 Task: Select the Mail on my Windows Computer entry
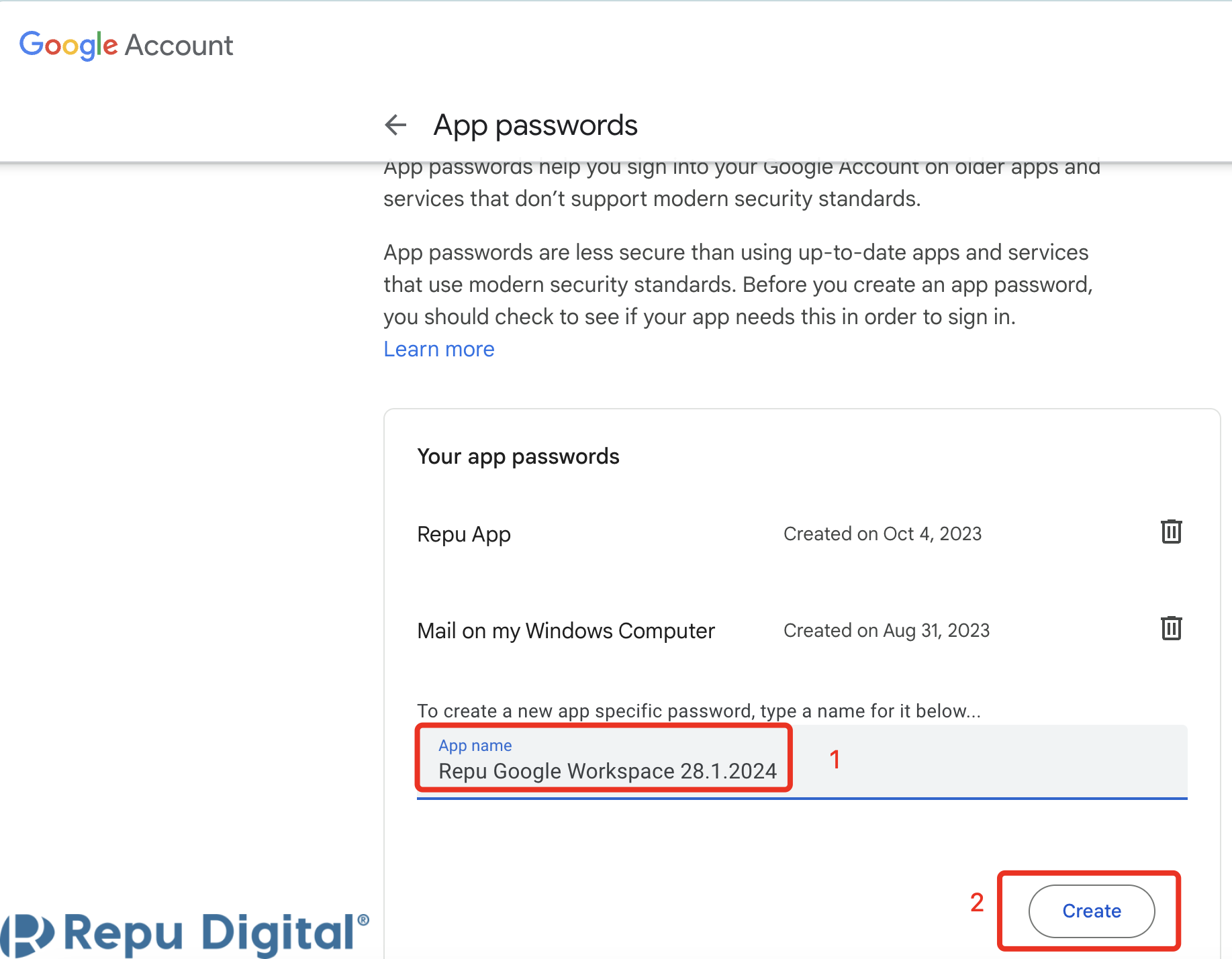pyautogui.click(x=566, y=631)
